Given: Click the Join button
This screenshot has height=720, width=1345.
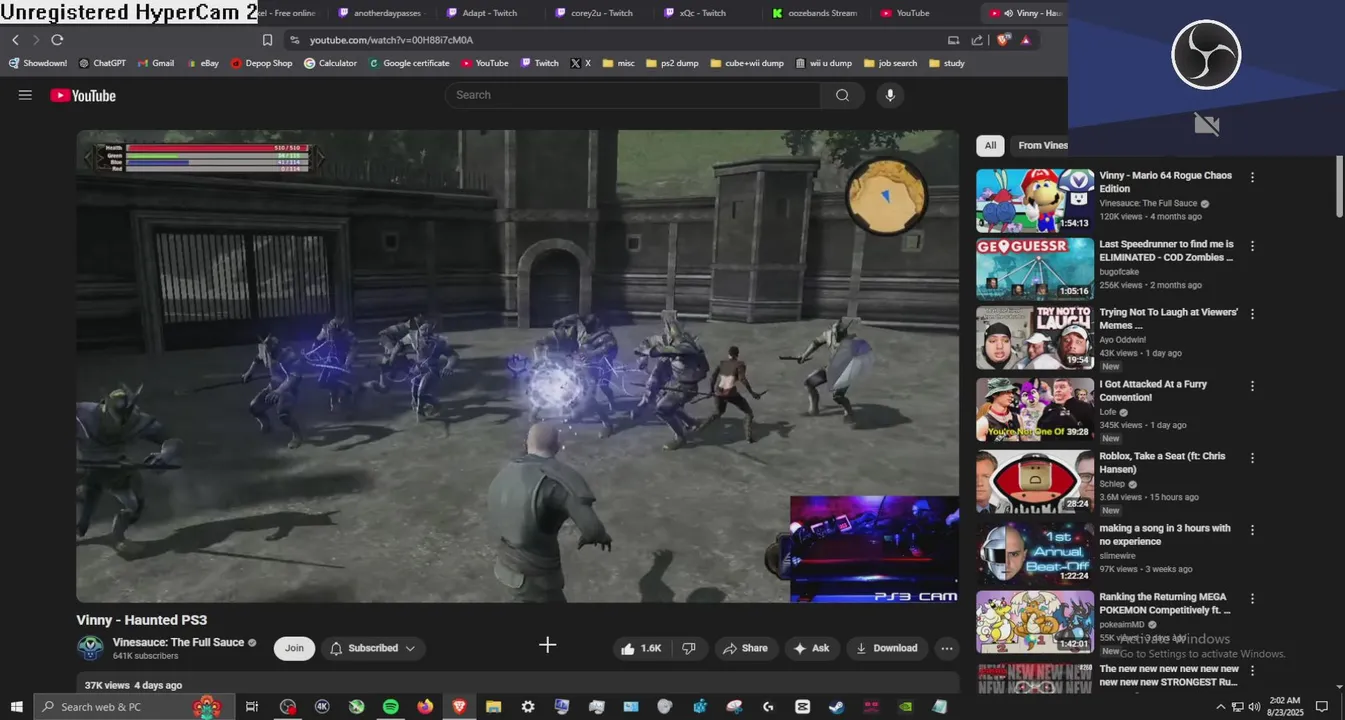Looking at the screenshot, I should [294, 648].
